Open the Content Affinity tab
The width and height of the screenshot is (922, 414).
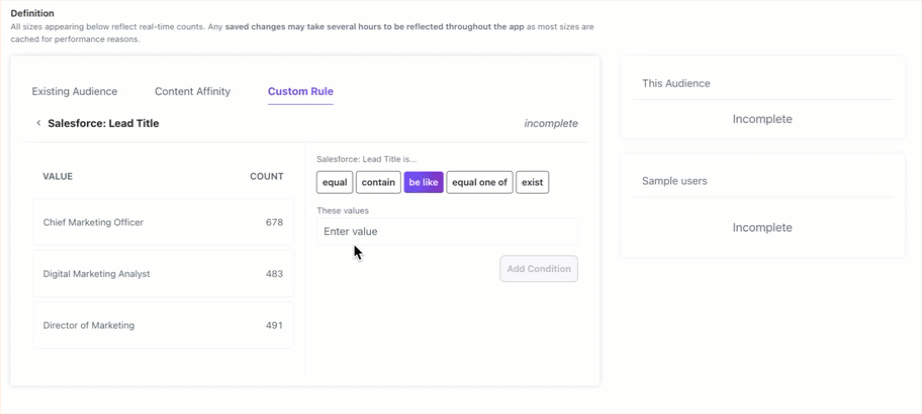tap(193, 92)
